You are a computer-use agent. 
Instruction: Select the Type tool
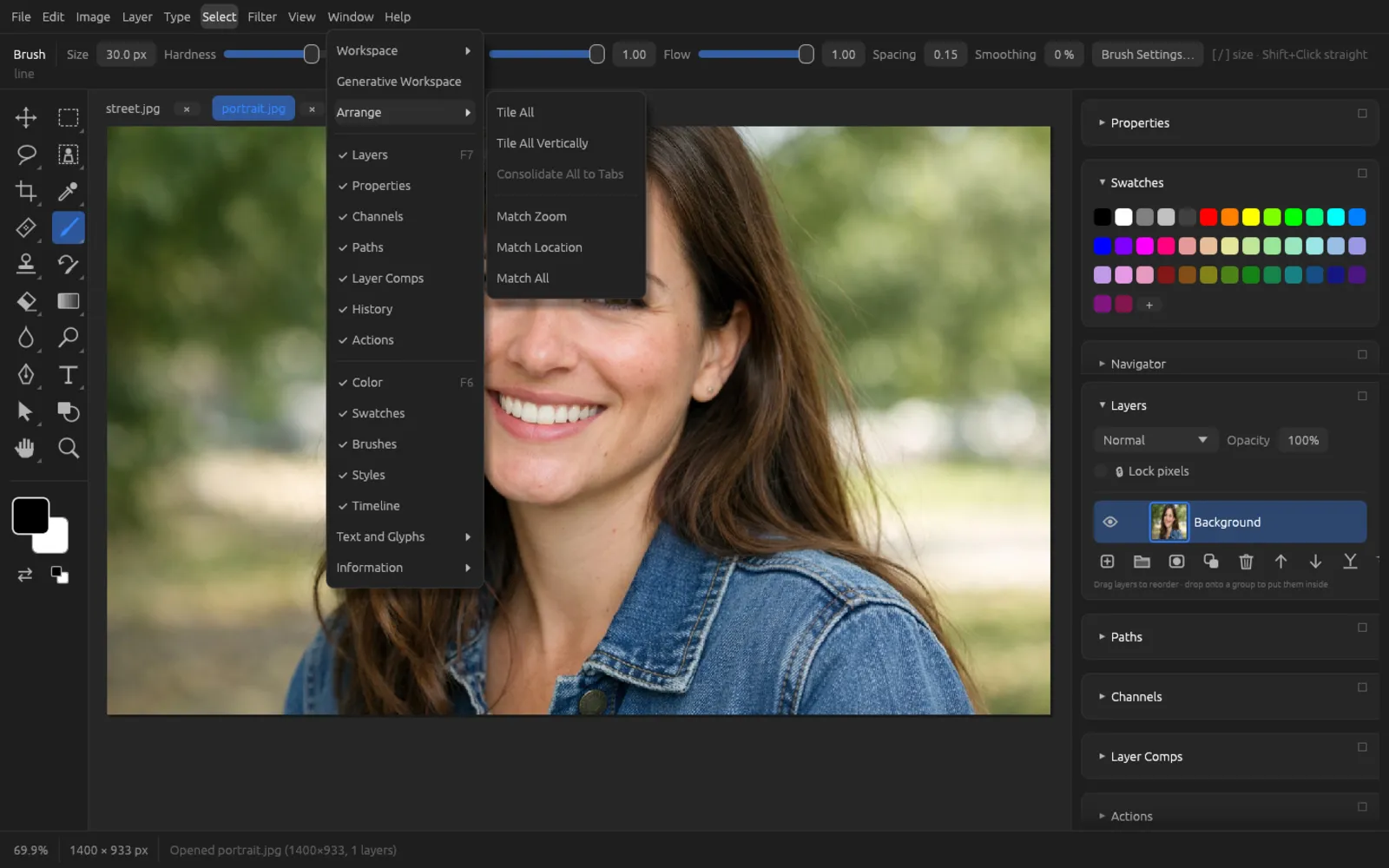[68, 374]
